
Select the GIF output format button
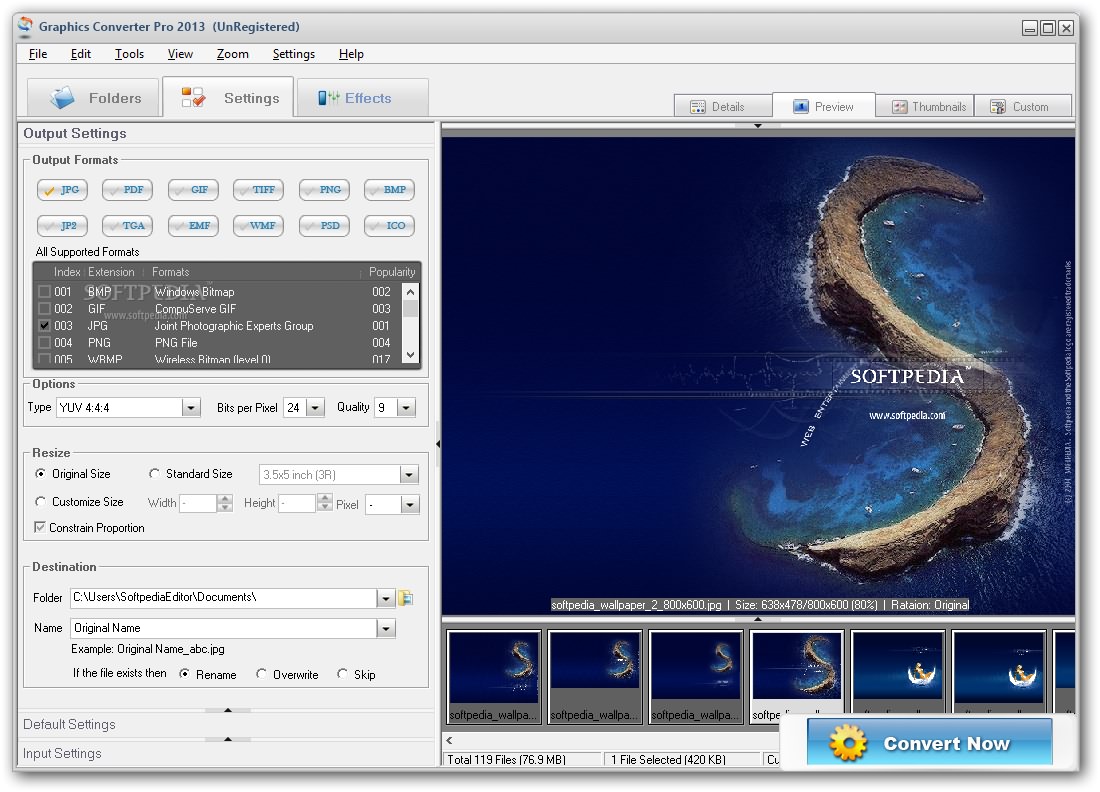[x=193, y=190]
